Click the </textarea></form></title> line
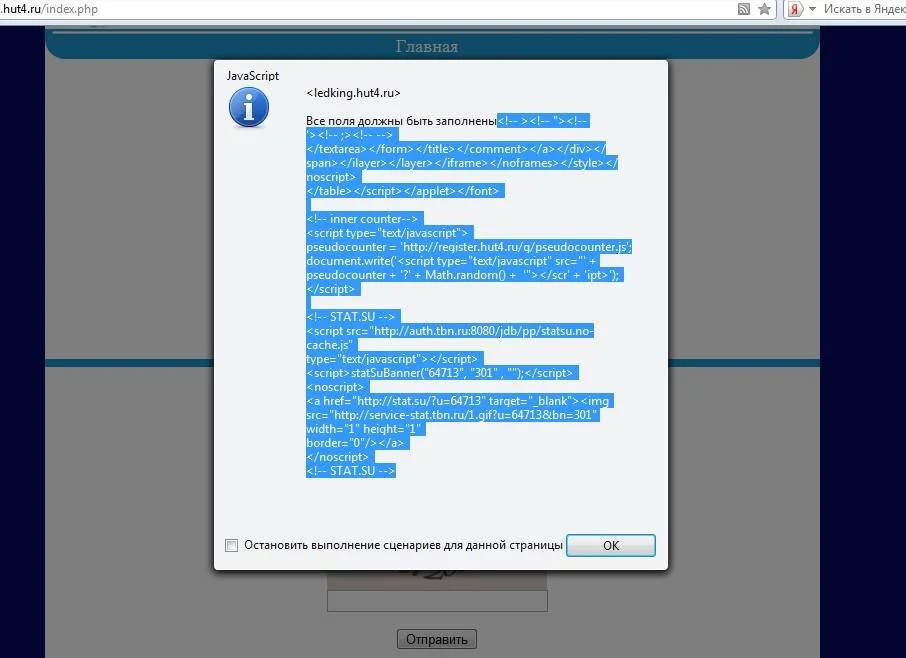 (x=456, y=149)
